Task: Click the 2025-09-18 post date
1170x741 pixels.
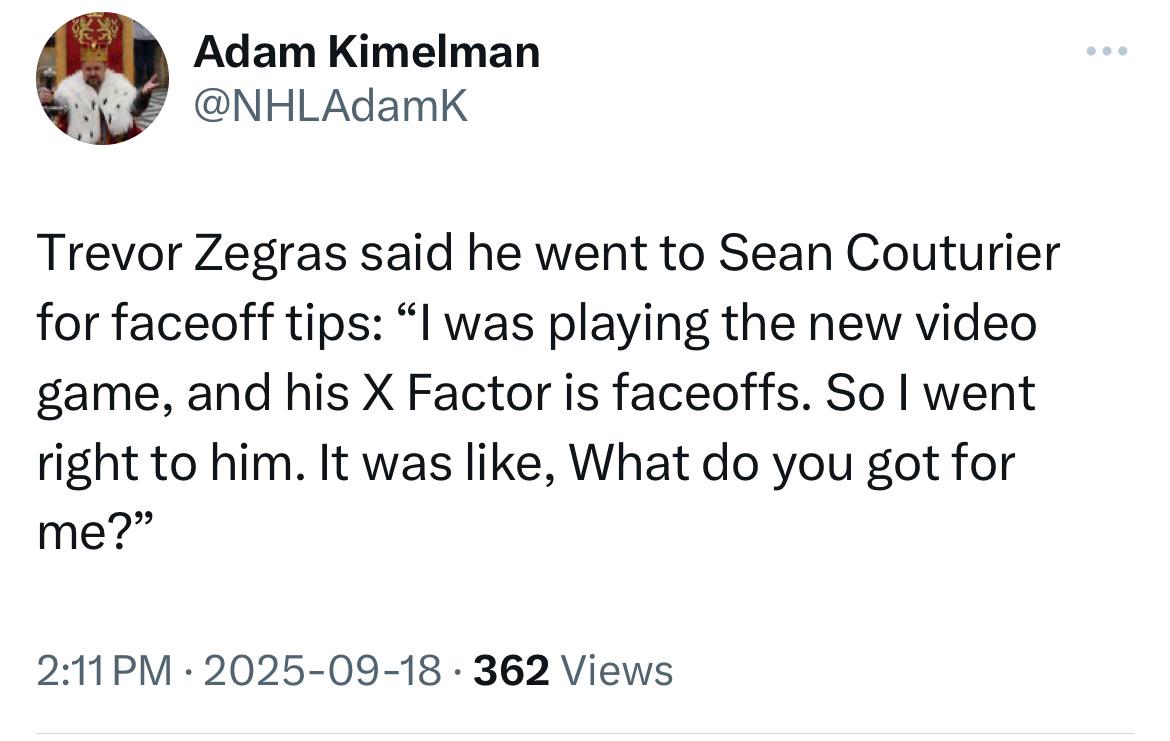Action: click(x=322, y=670)
